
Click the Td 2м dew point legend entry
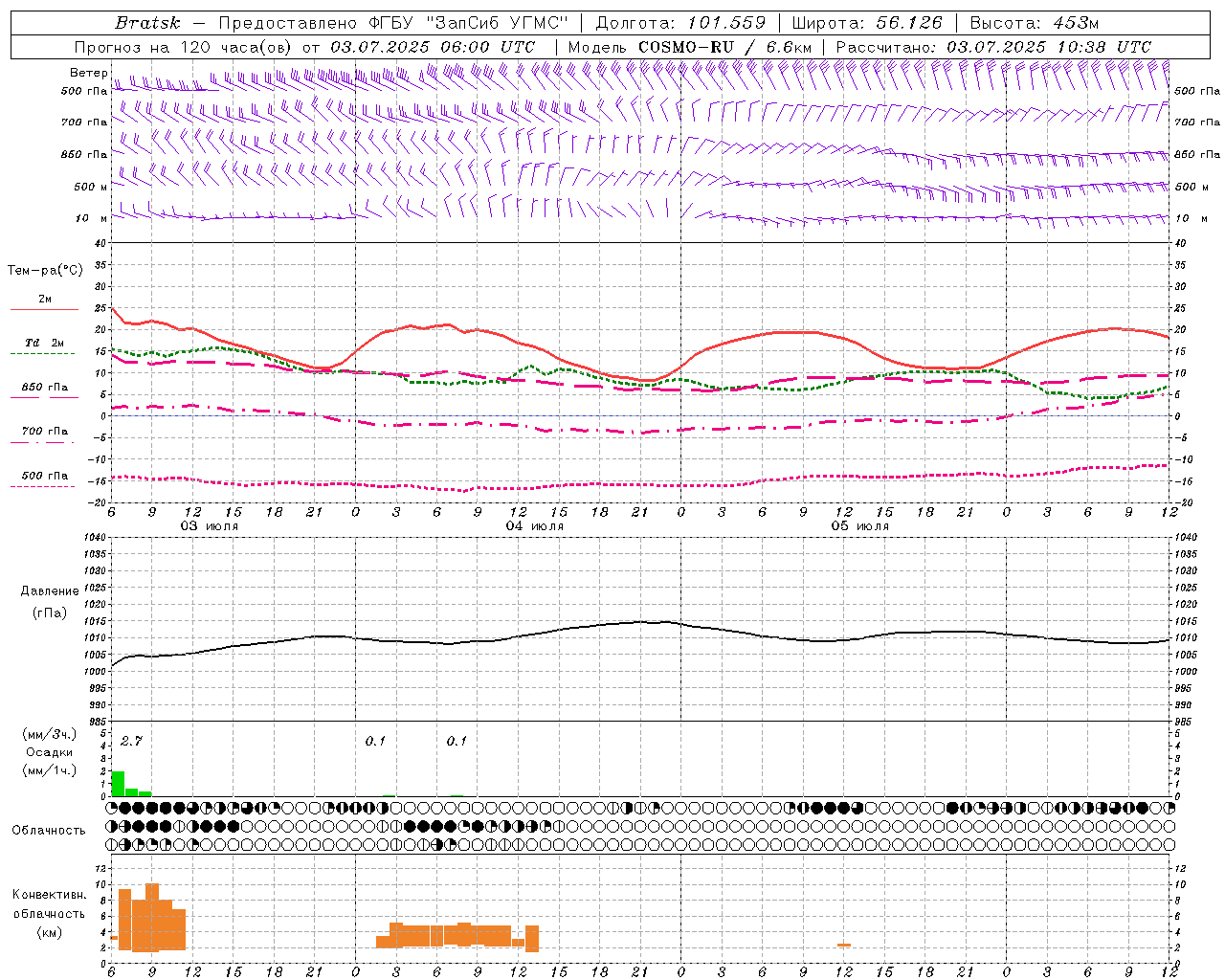coord(44,343)
